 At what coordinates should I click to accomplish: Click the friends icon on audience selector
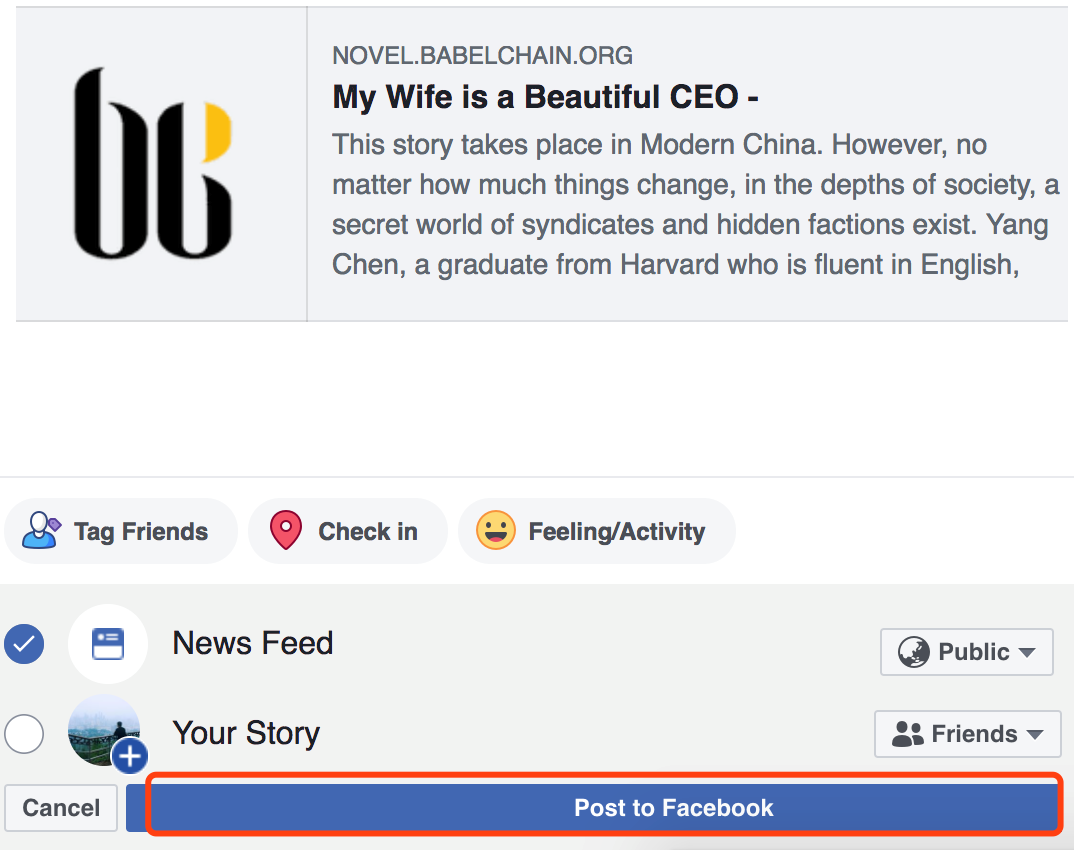tap(908, 735)
